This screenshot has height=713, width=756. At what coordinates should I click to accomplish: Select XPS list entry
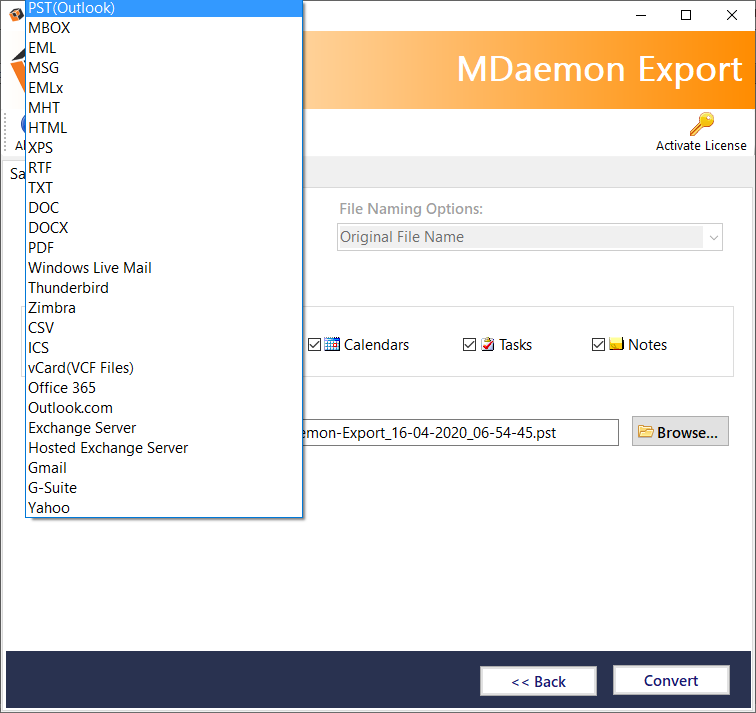(164, 148)
